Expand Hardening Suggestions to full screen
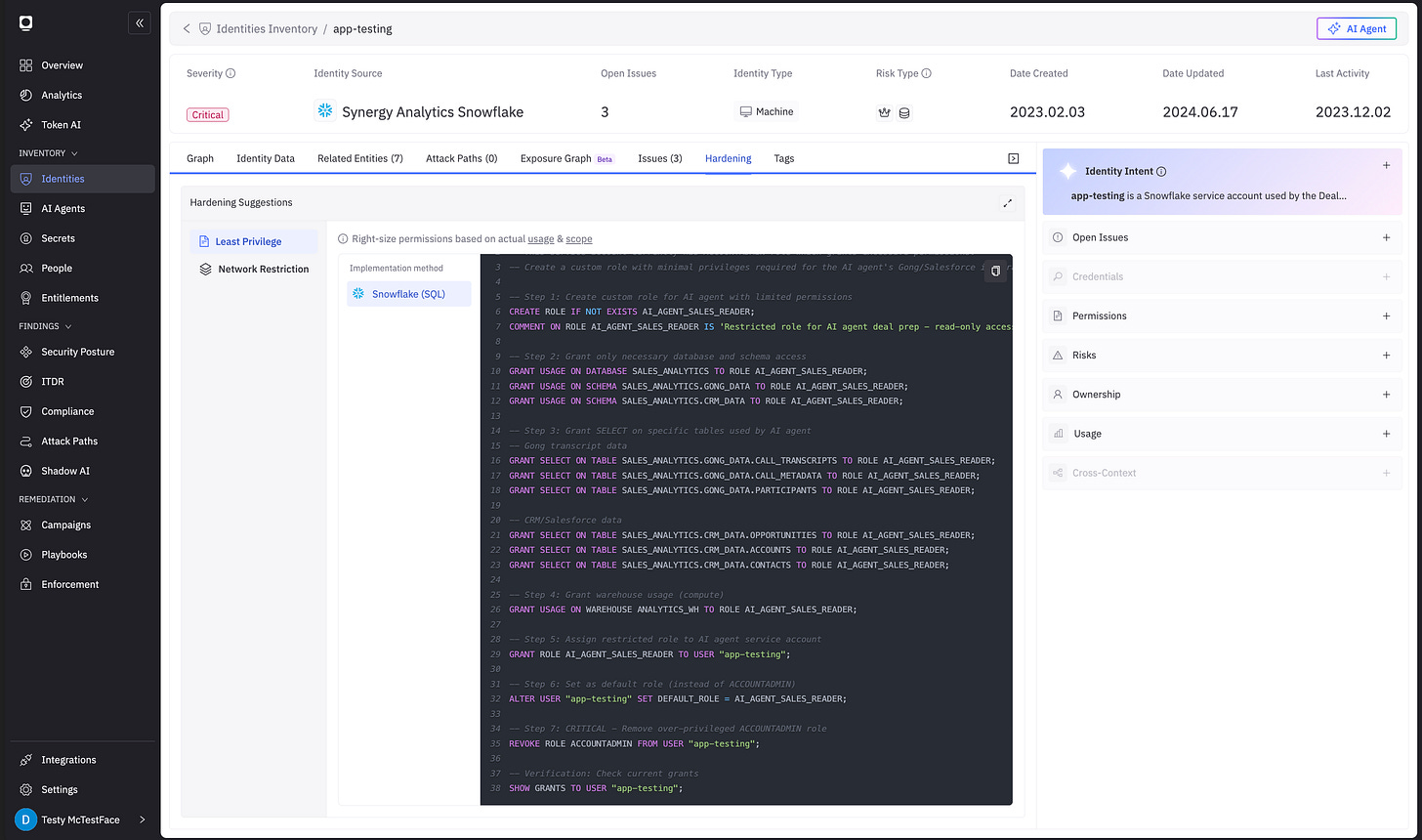 coord(1008,203)
